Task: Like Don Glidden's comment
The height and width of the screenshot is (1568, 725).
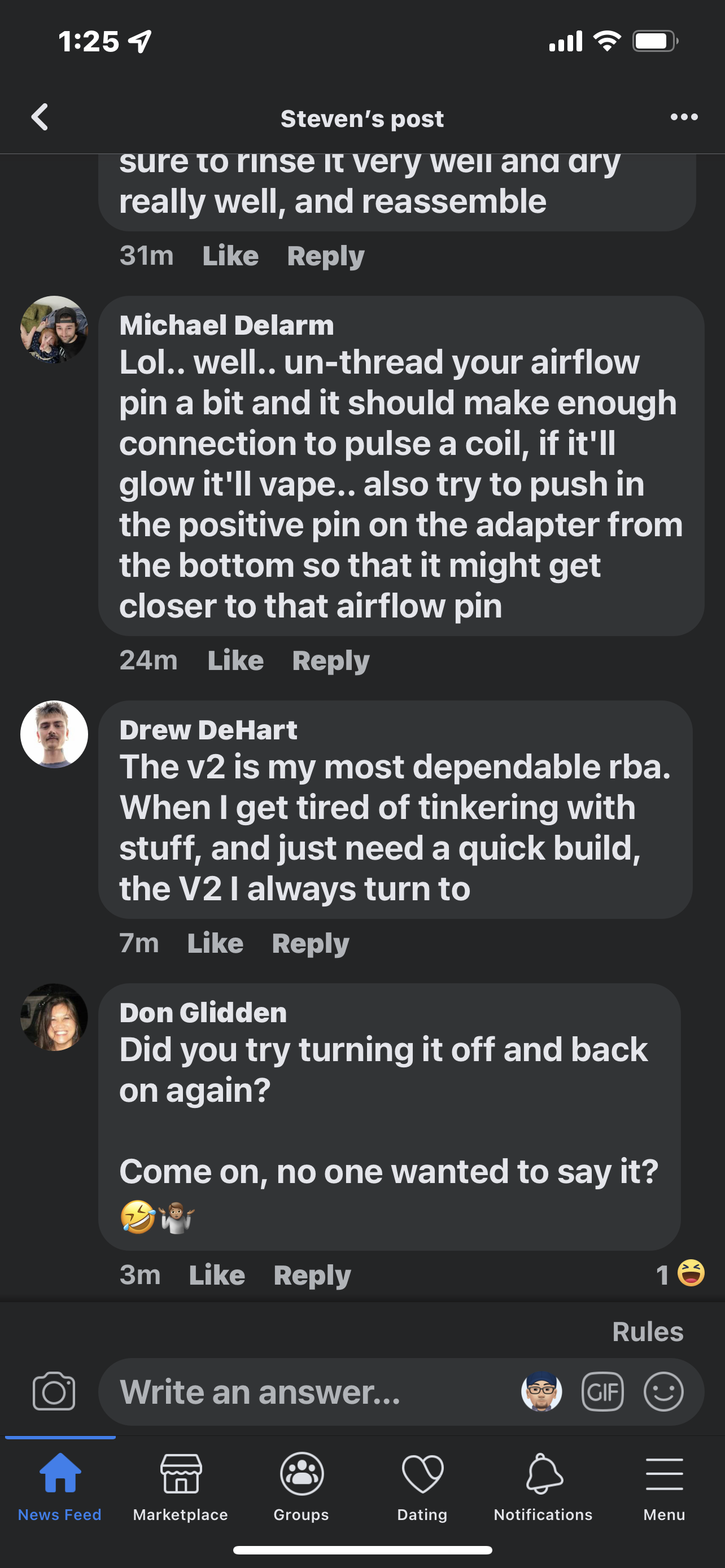Action: tap(217, 1275)
